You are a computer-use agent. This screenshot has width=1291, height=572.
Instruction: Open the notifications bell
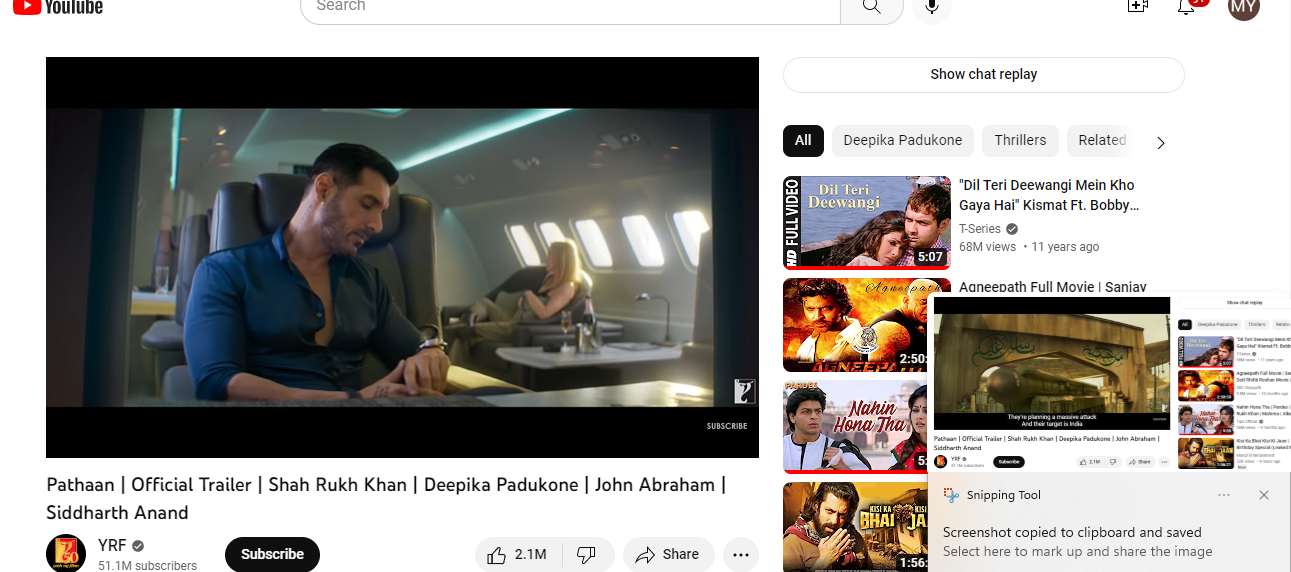[1187, 6]
